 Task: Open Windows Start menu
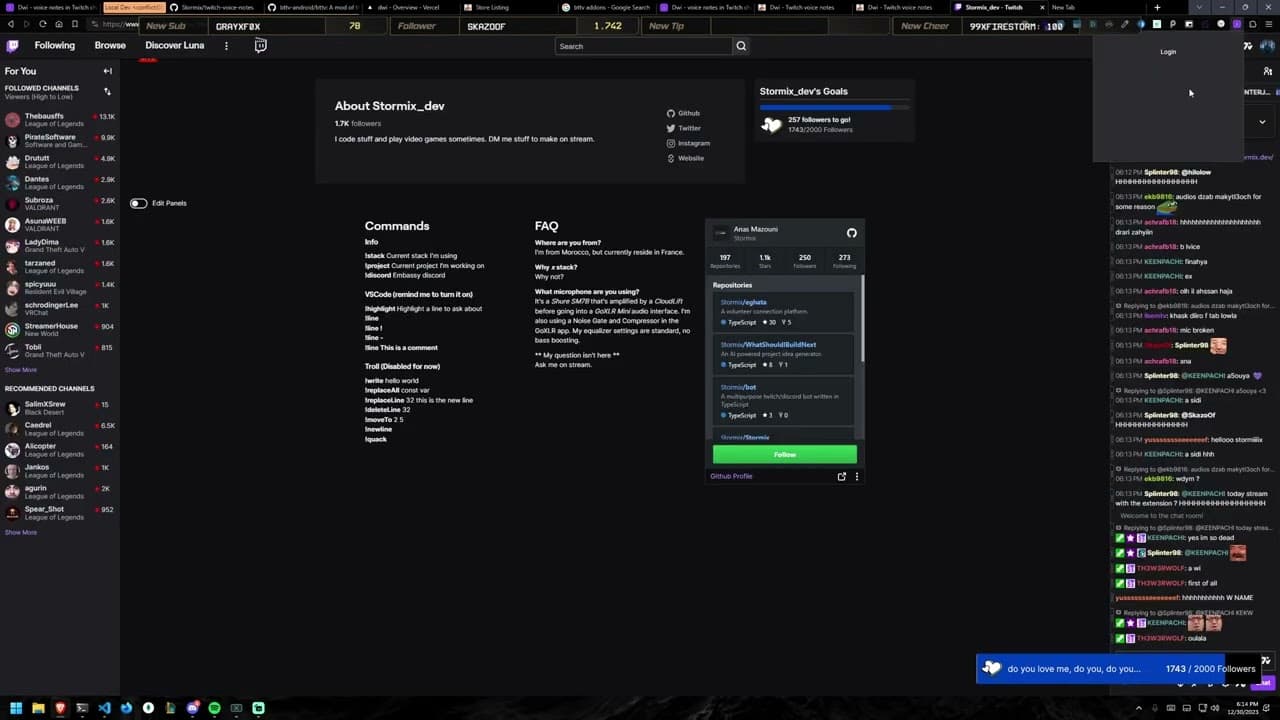(15, 708)
